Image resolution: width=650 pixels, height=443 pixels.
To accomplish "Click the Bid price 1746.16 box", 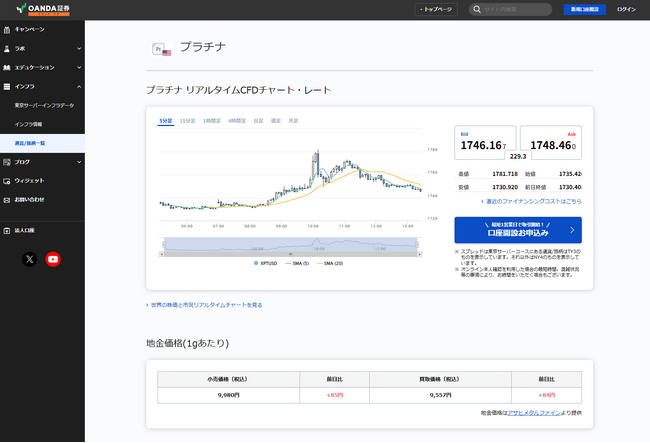I will [485, 143].
